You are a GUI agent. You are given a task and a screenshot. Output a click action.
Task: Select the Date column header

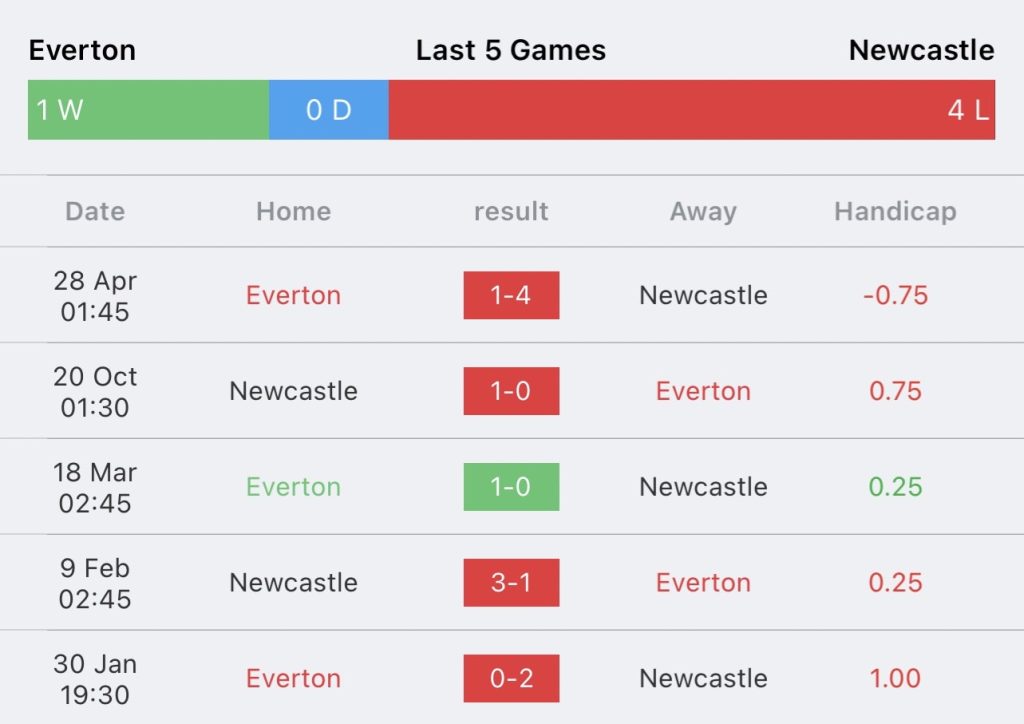coord(95,212)
